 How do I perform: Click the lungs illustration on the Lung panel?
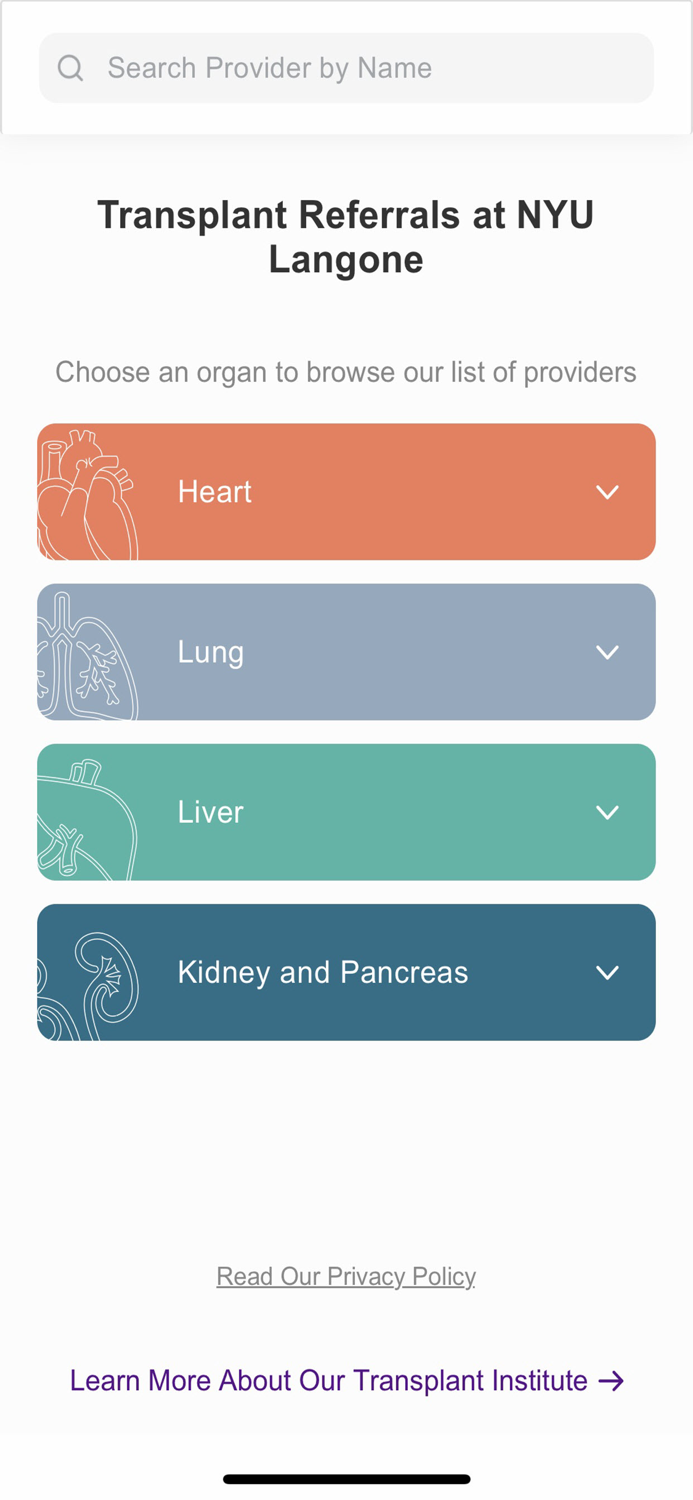click(85, 650)
